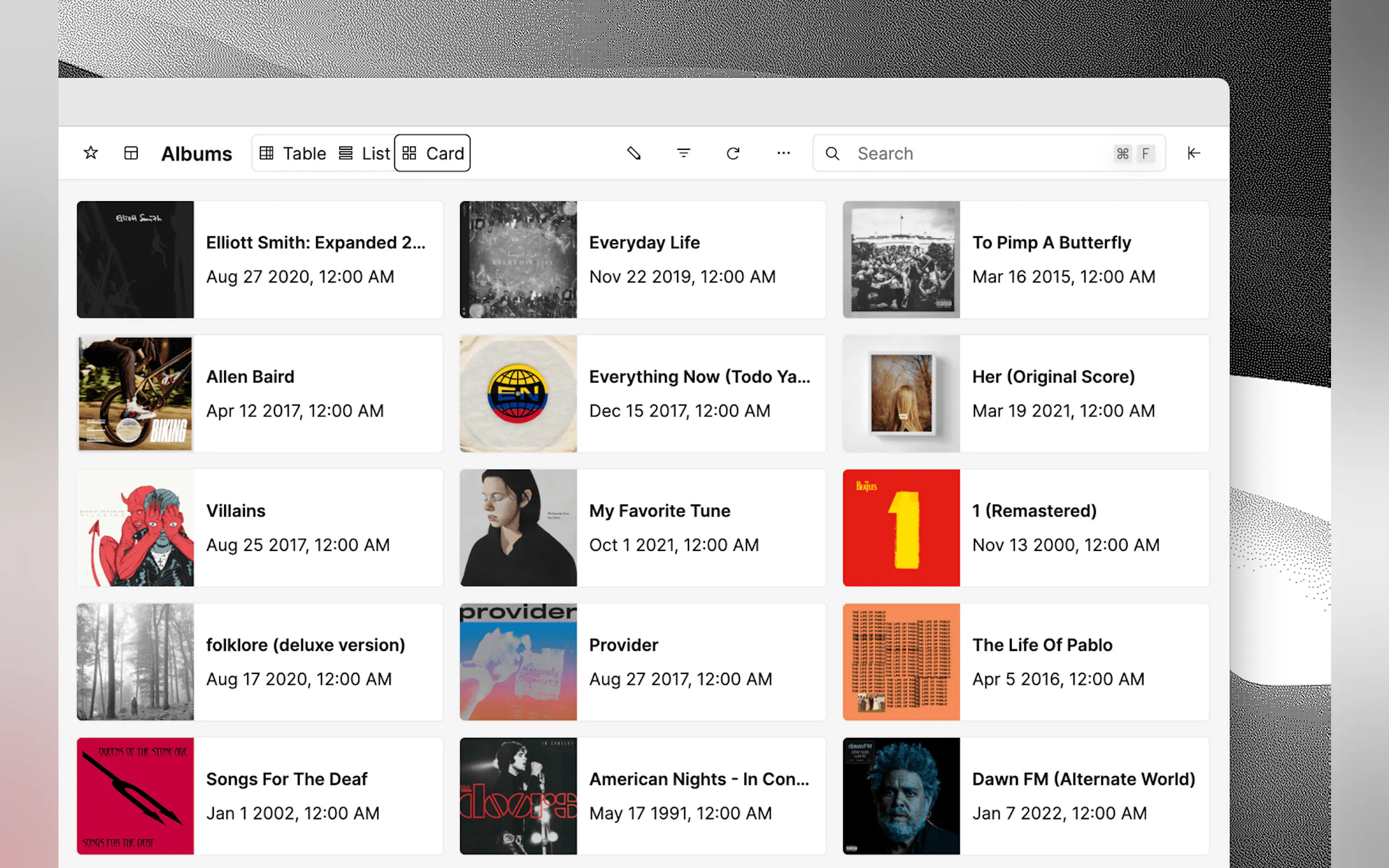
Task: Open the three-dots more options menu
Action: [783, 153]
